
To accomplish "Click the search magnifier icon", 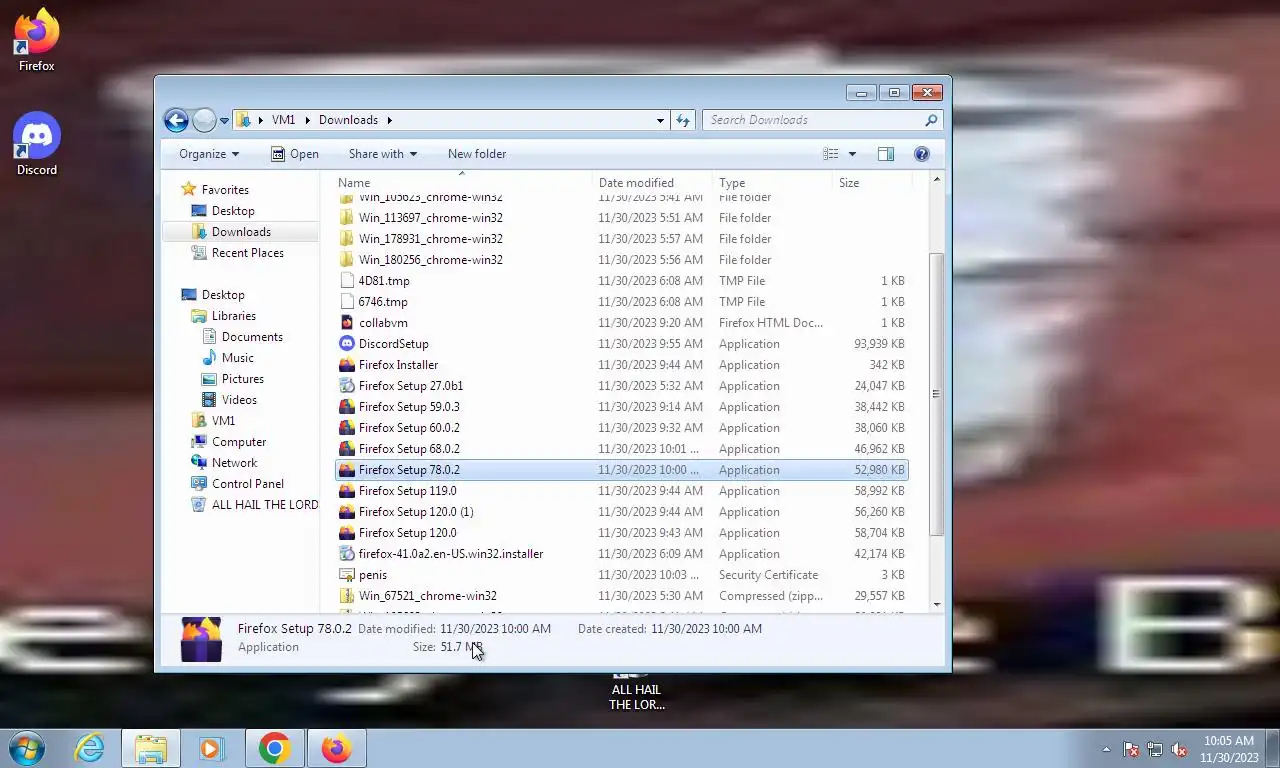I will pyautogui.click(x=932, y=120).
